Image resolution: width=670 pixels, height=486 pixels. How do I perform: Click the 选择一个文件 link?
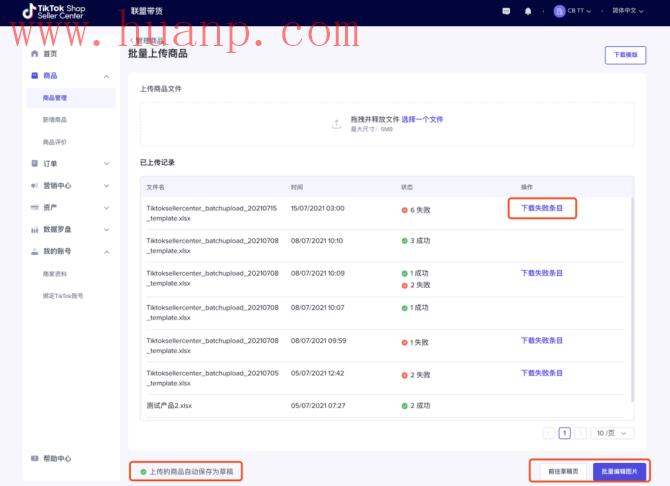(x=422, y=119)
